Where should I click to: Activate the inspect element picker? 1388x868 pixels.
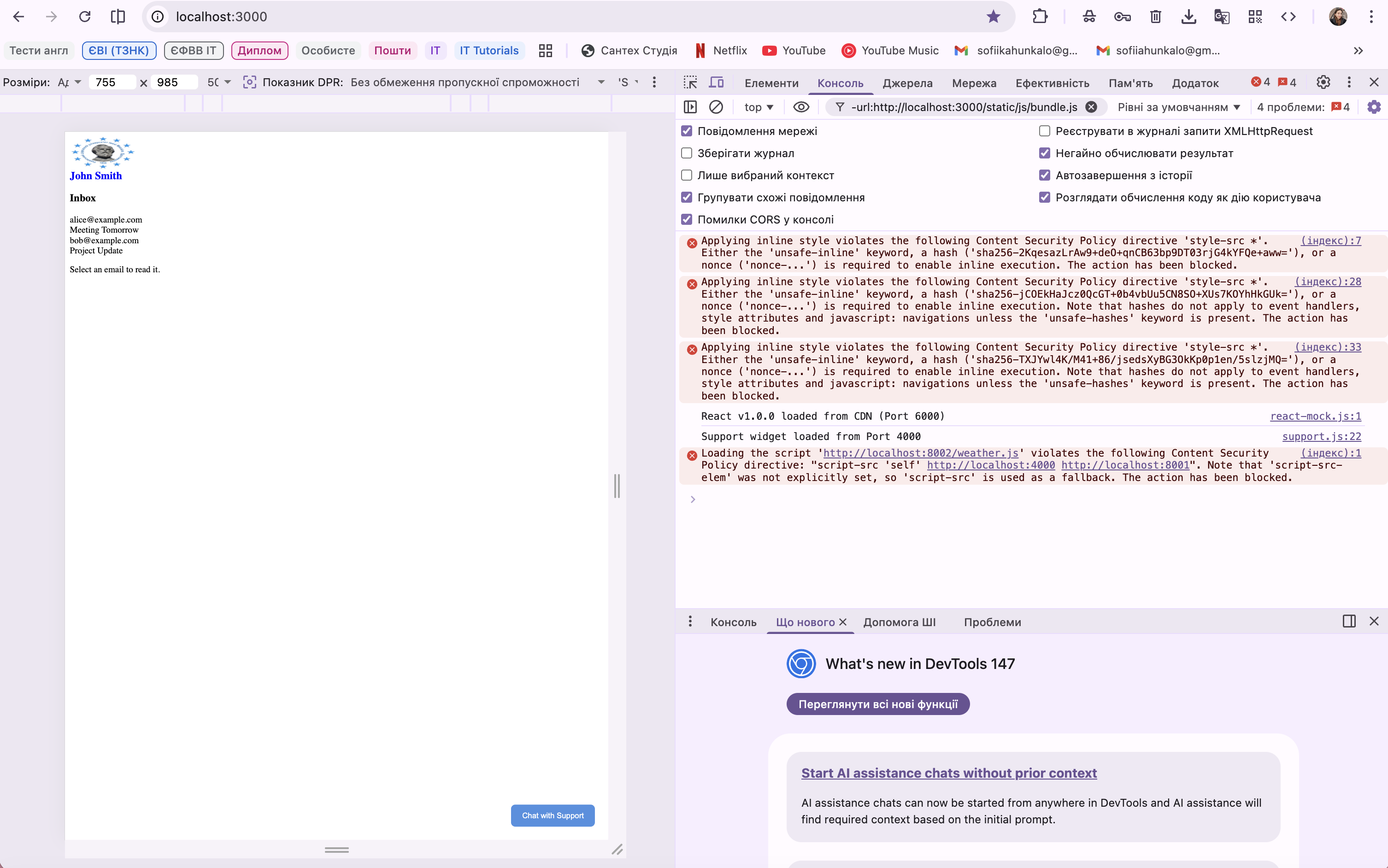point(691,82)
